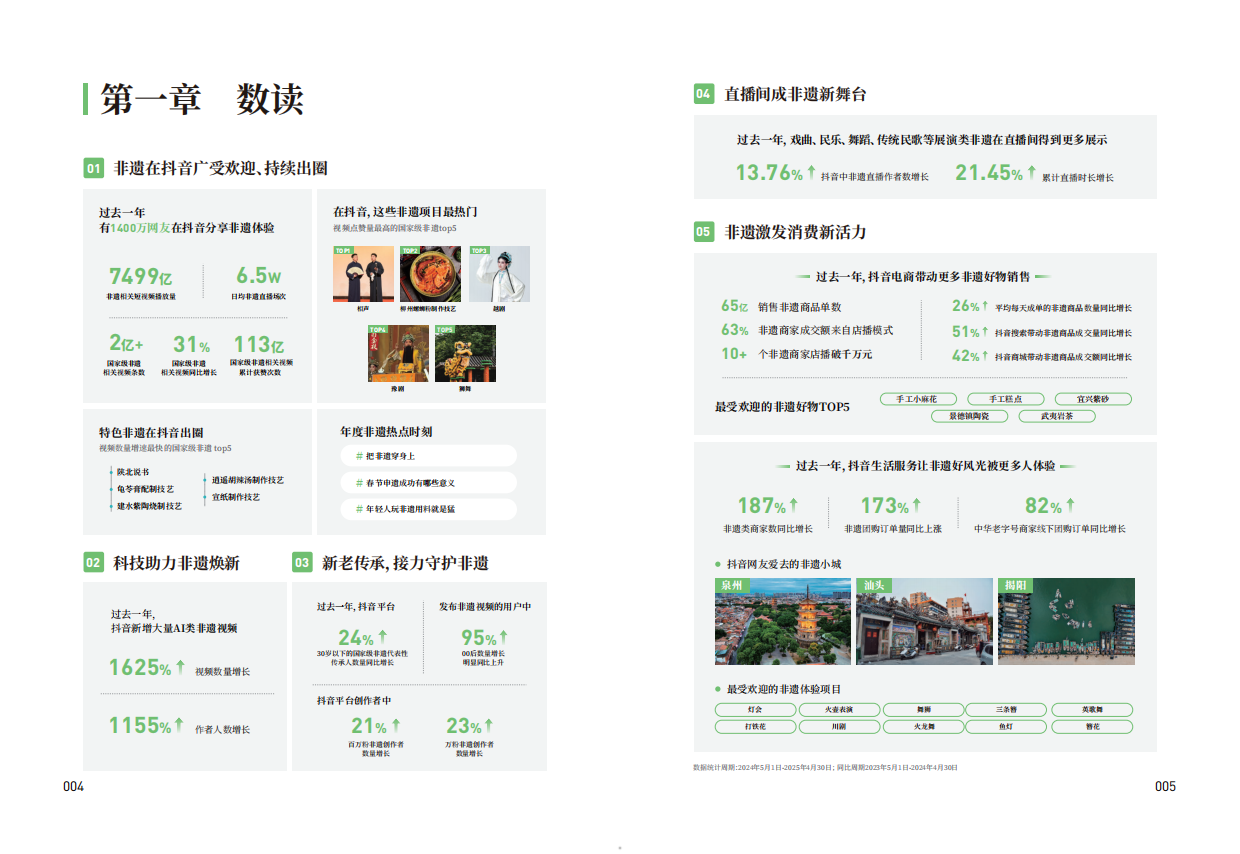Image resolution: width=1240 pixels, height=854 pixels.
Task: Select the hashtag 春节申遗成功有哪些意义
Action: click(429, 483)
